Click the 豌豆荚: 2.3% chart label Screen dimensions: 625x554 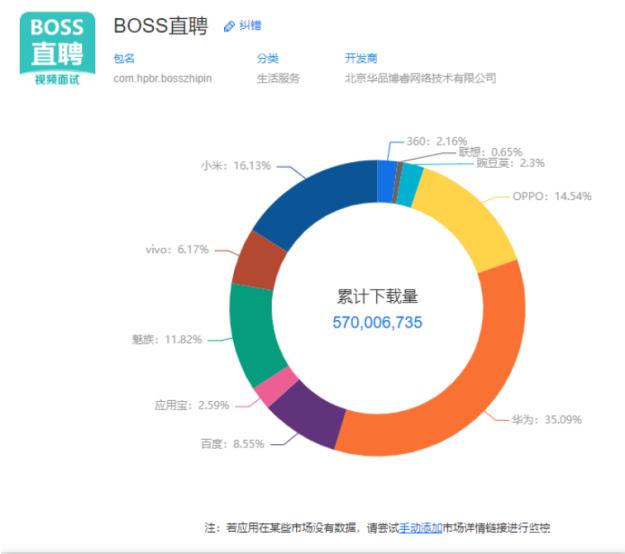pyautogui.click(x=511, y=163)
